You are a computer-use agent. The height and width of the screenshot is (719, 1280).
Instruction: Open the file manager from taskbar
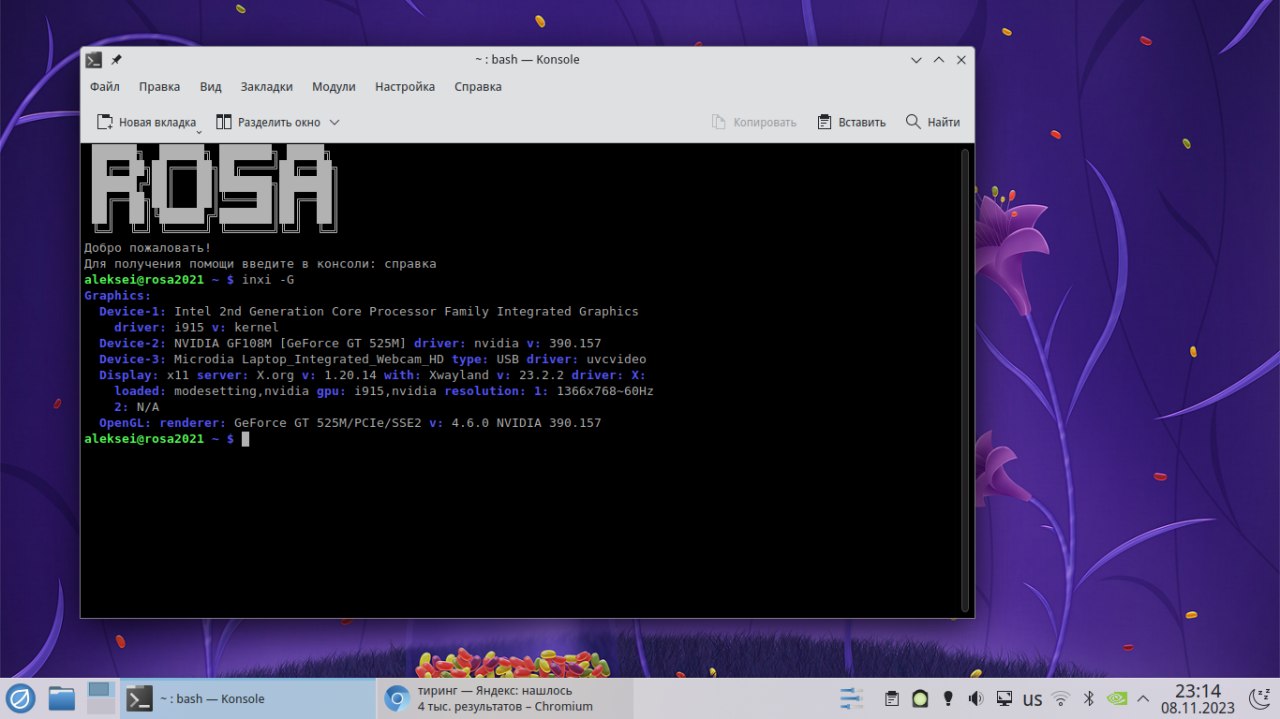point(62,698)
